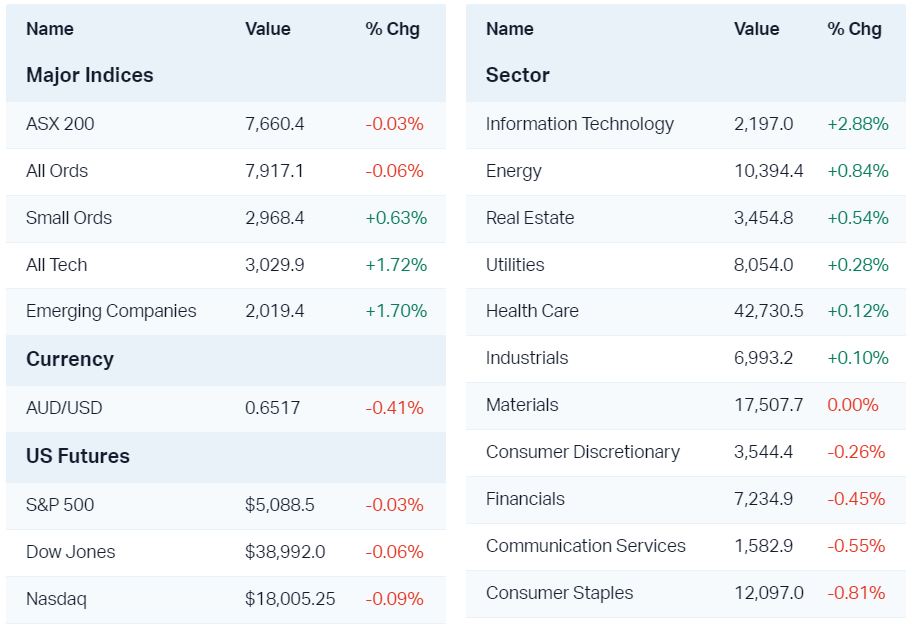Click the Consumer Discretionary sector
This screenshot has width=909, height=639.
583,452
